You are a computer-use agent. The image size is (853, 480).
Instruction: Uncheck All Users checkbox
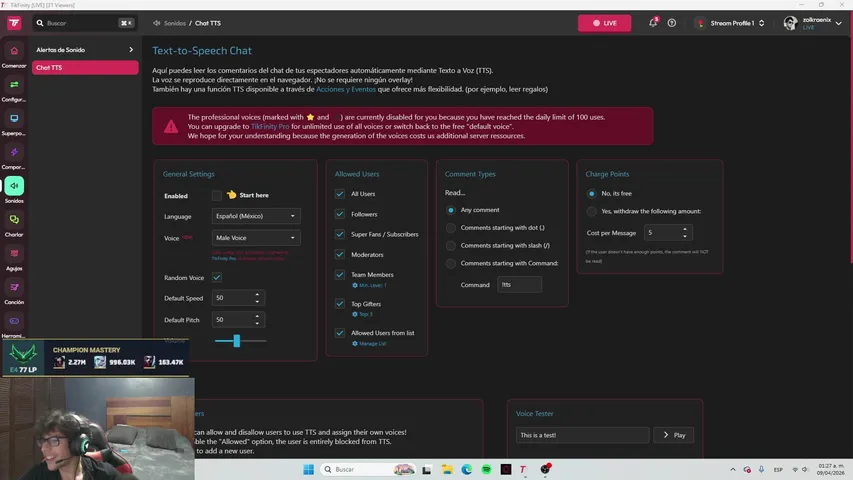coord(339,194)
